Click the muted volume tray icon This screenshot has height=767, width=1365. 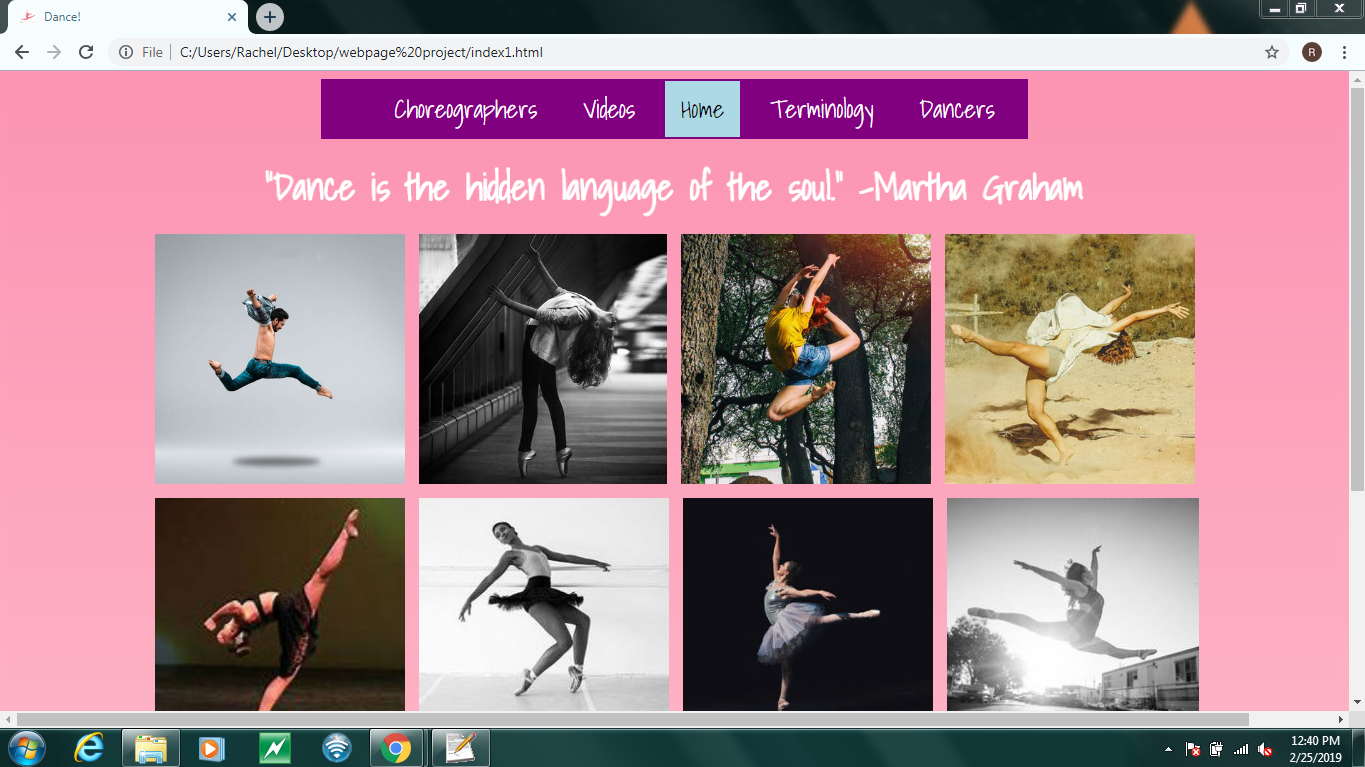coord(1265,749)
